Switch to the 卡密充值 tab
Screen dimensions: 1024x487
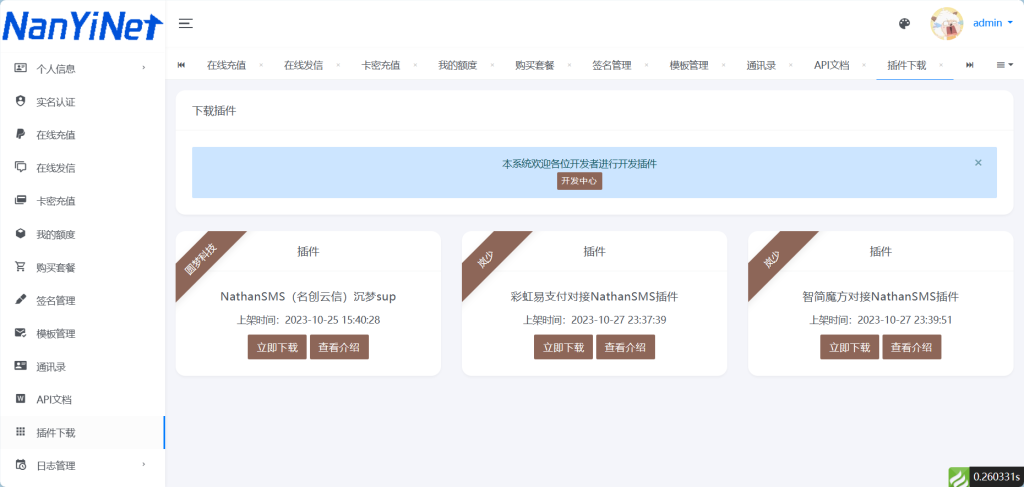[380, 65]
